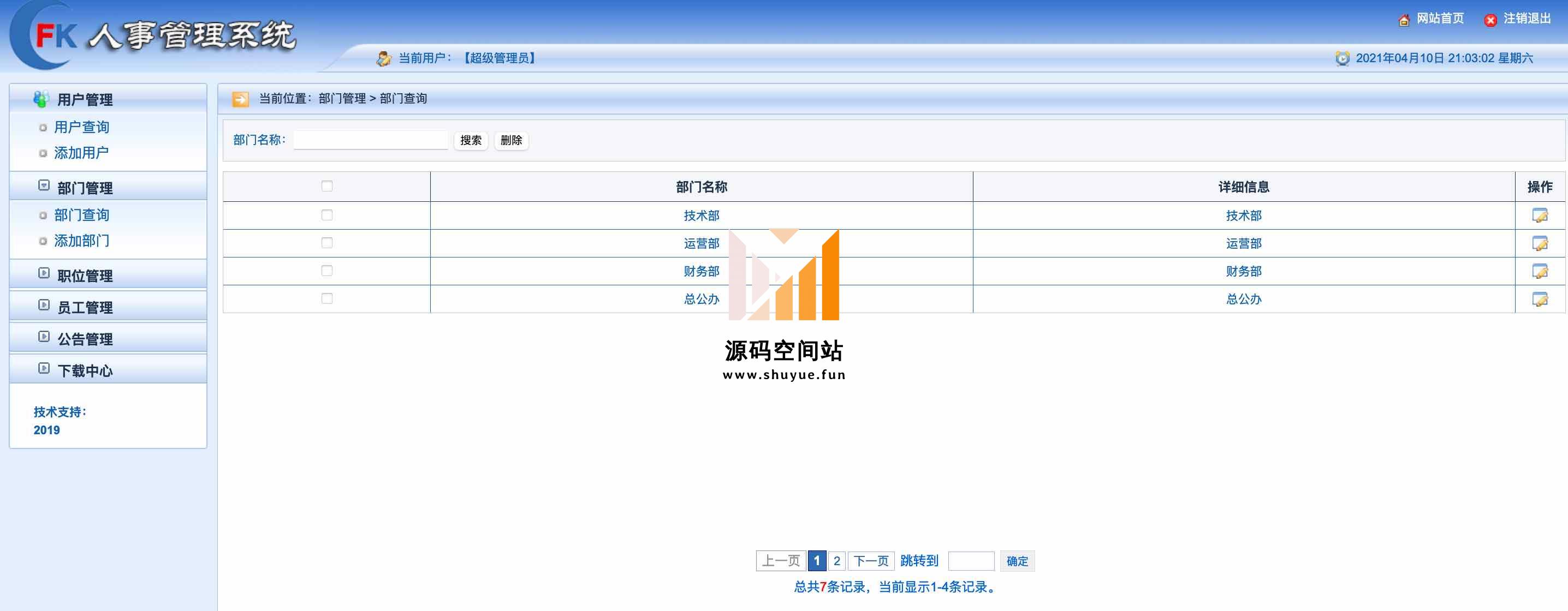The image size is (1568, 611).
Task: Click the clock icon beside the date
Action: [1342, 58]
